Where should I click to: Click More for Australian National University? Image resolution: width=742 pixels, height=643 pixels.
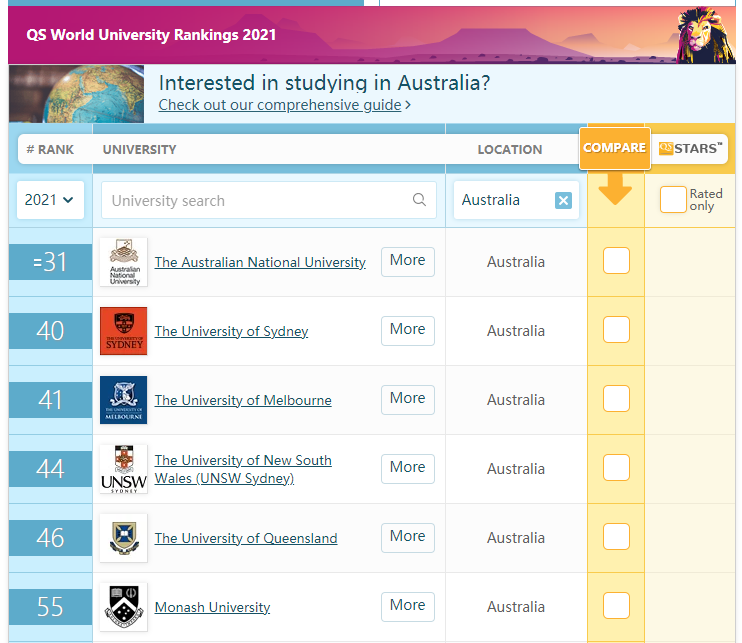pos(408,262)
